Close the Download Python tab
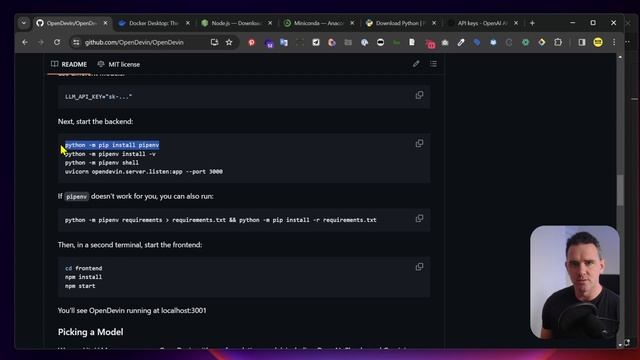 click(x=434, y=23)
